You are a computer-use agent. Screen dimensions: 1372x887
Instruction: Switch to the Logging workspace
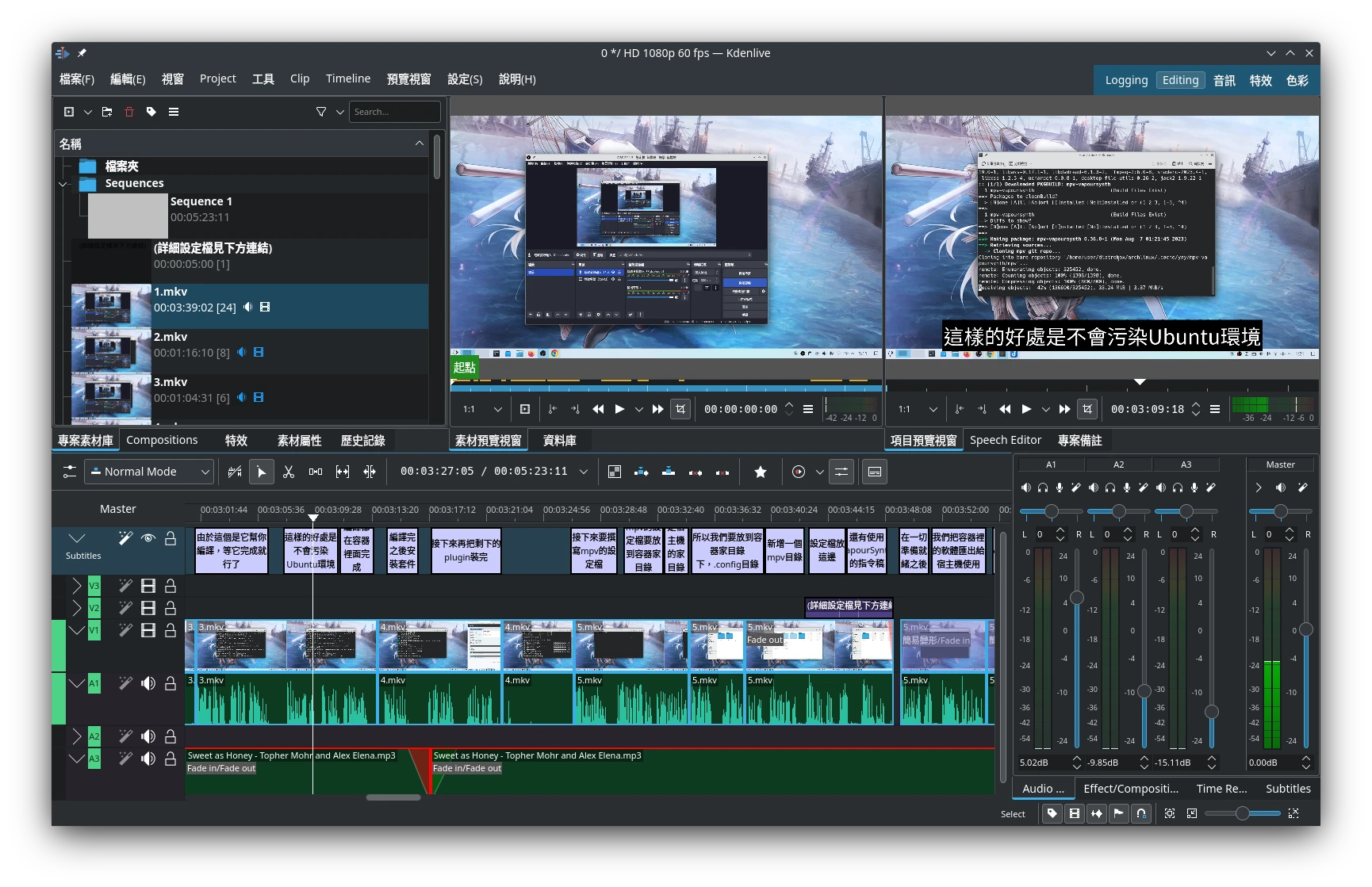(1126, 80)
